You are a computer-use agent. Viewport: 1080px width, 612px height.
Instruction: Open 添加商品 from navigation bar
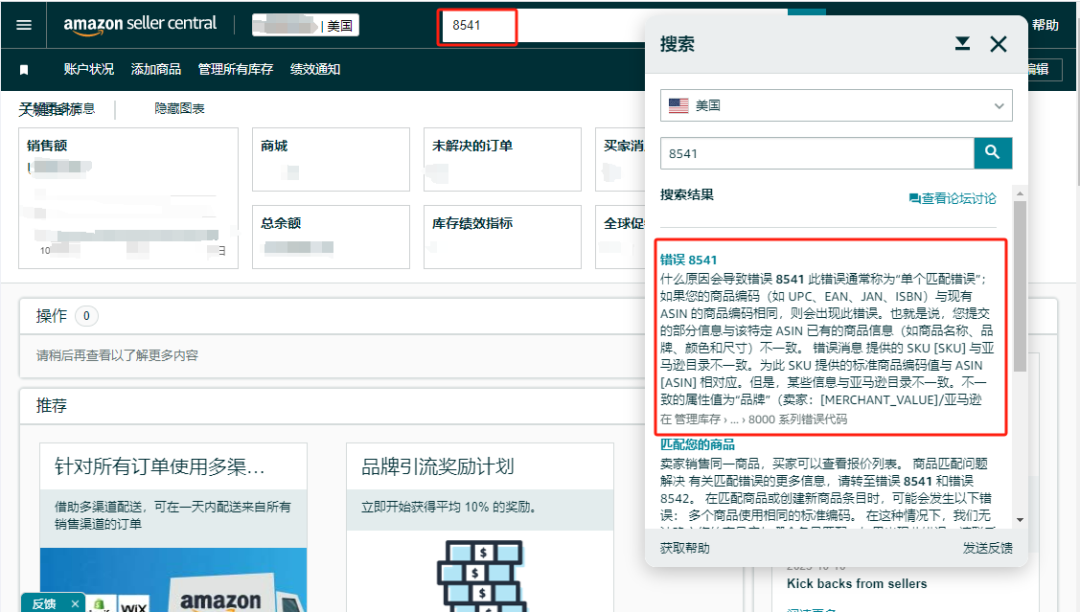click(156, 69)
